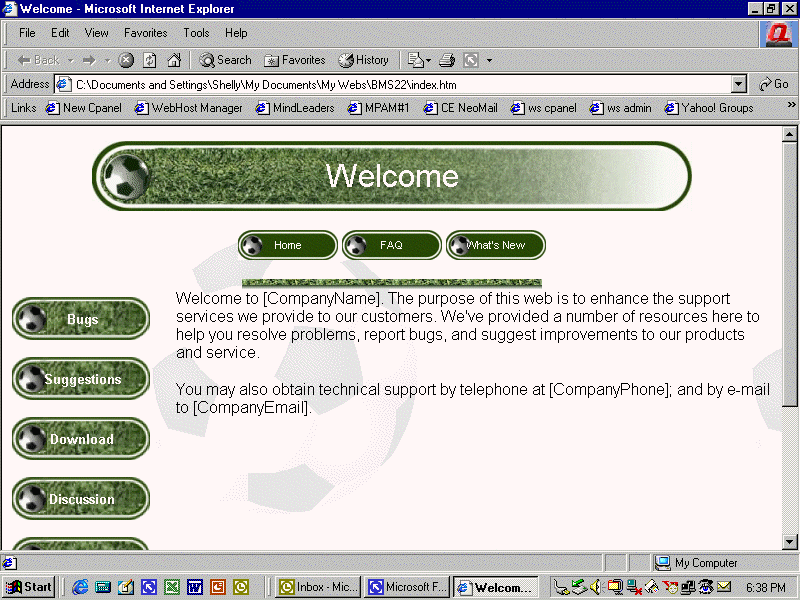Click the FAQ navigation button
The height and width of the screenshot is (600, 800).
click(392, 245)
